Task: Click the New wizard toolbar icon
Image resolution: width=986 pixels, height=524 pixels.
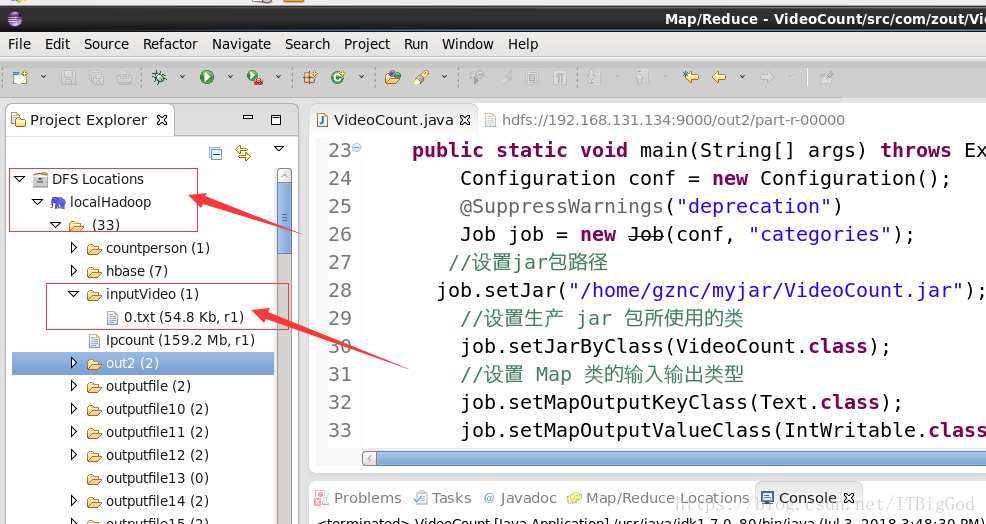Action: (21, 77)
